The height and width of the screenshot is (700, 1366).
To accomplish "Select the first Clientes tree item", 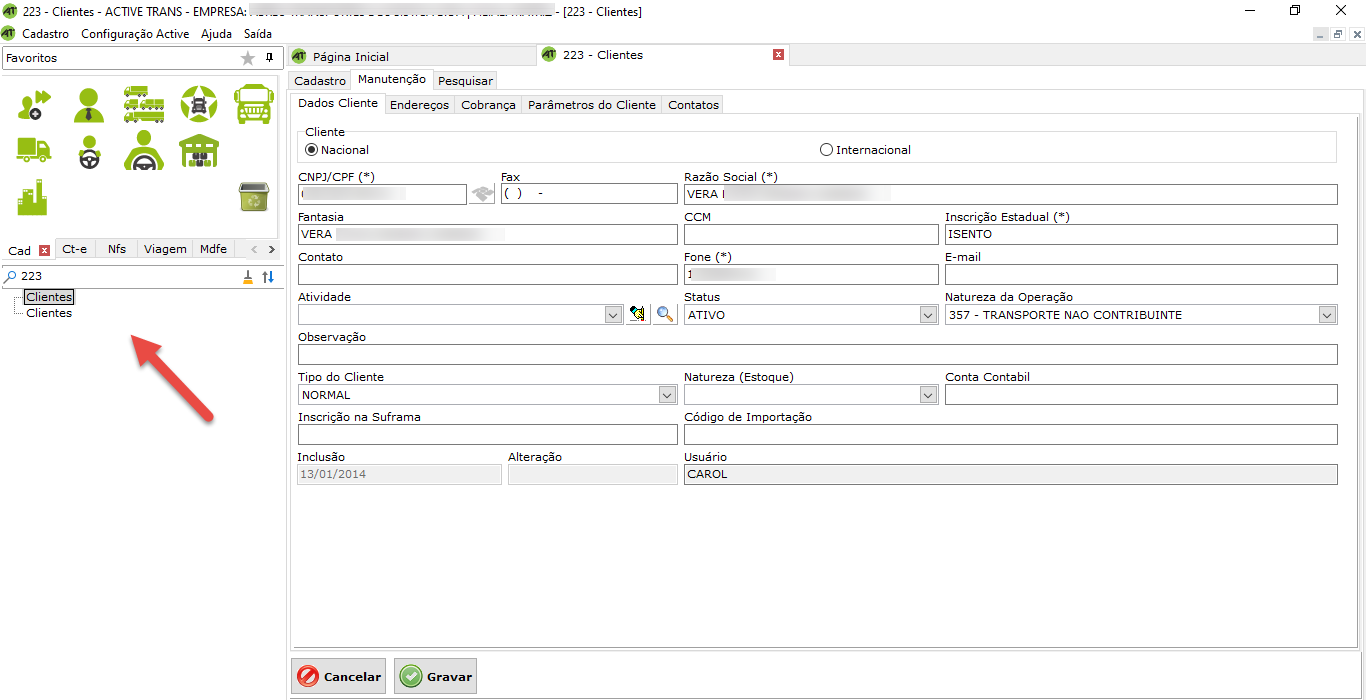I will click(49, 297).
